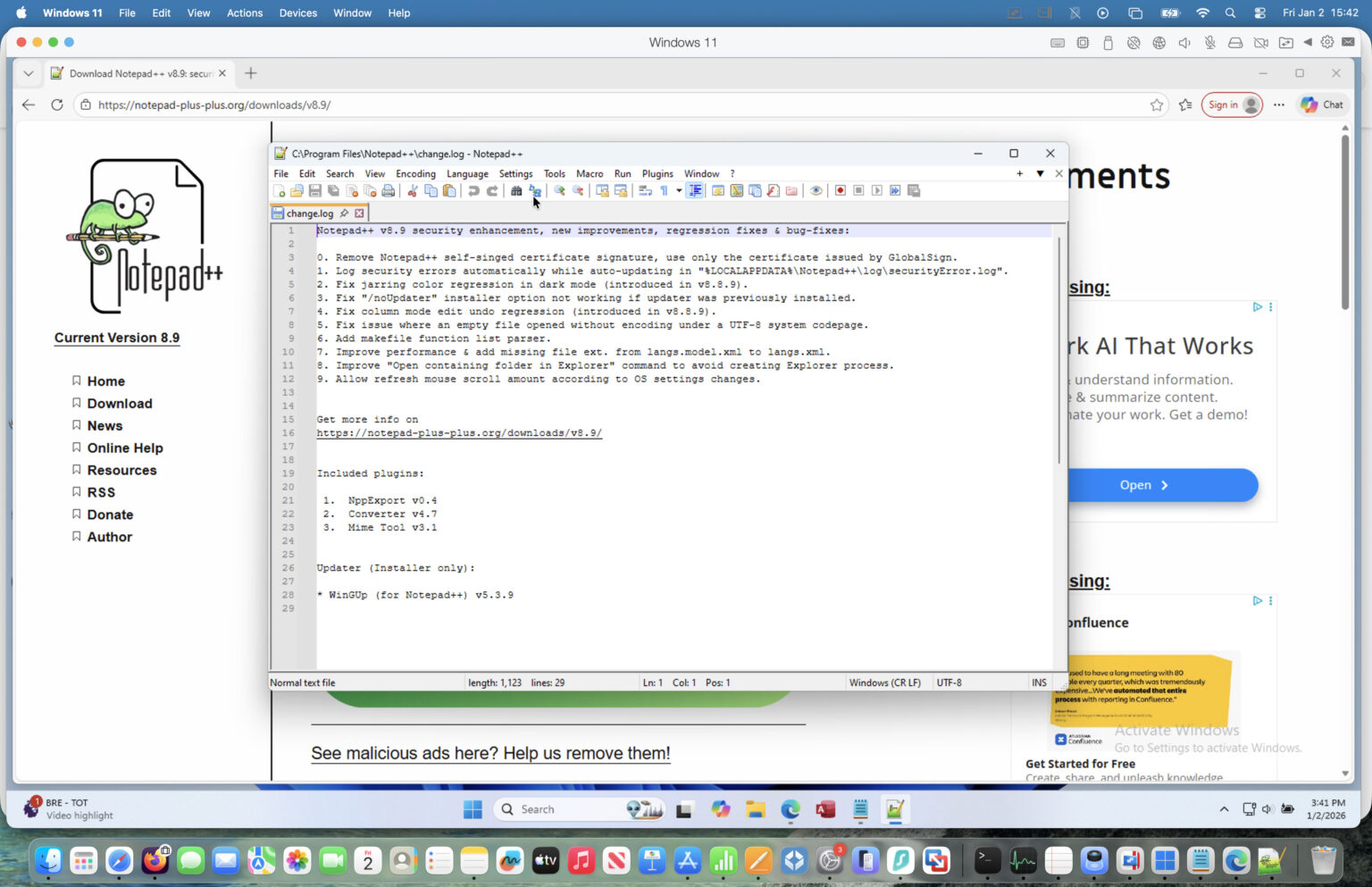Image resolution: width=1372 pixels, height=887 pixels.
Task: Print the change.log file via toolbar
Action: [x=388, y=190]
